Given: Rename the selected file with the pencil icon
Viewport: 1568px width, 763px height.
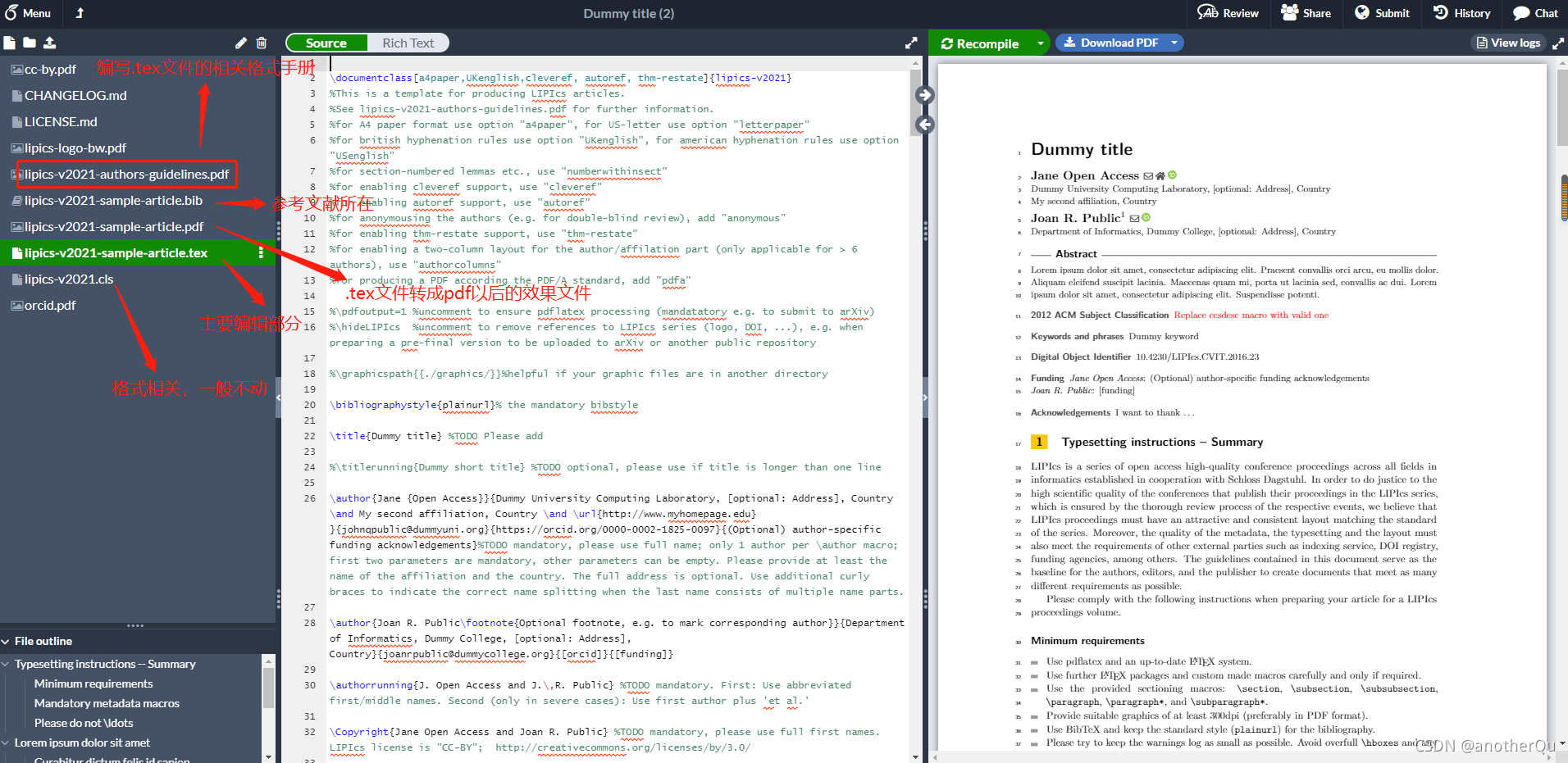Looking at the screenshot, I should point(240,43).
